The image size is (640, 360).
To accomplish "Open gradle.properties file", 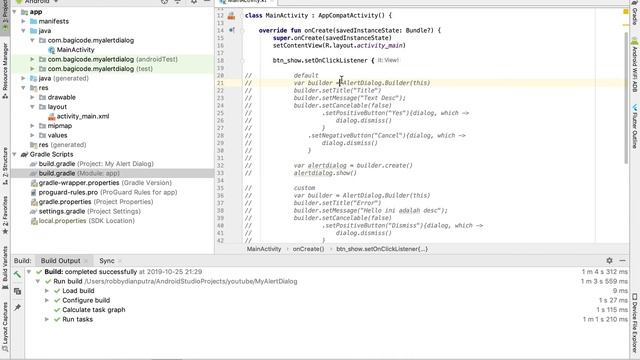I will [x=96, y=202].
